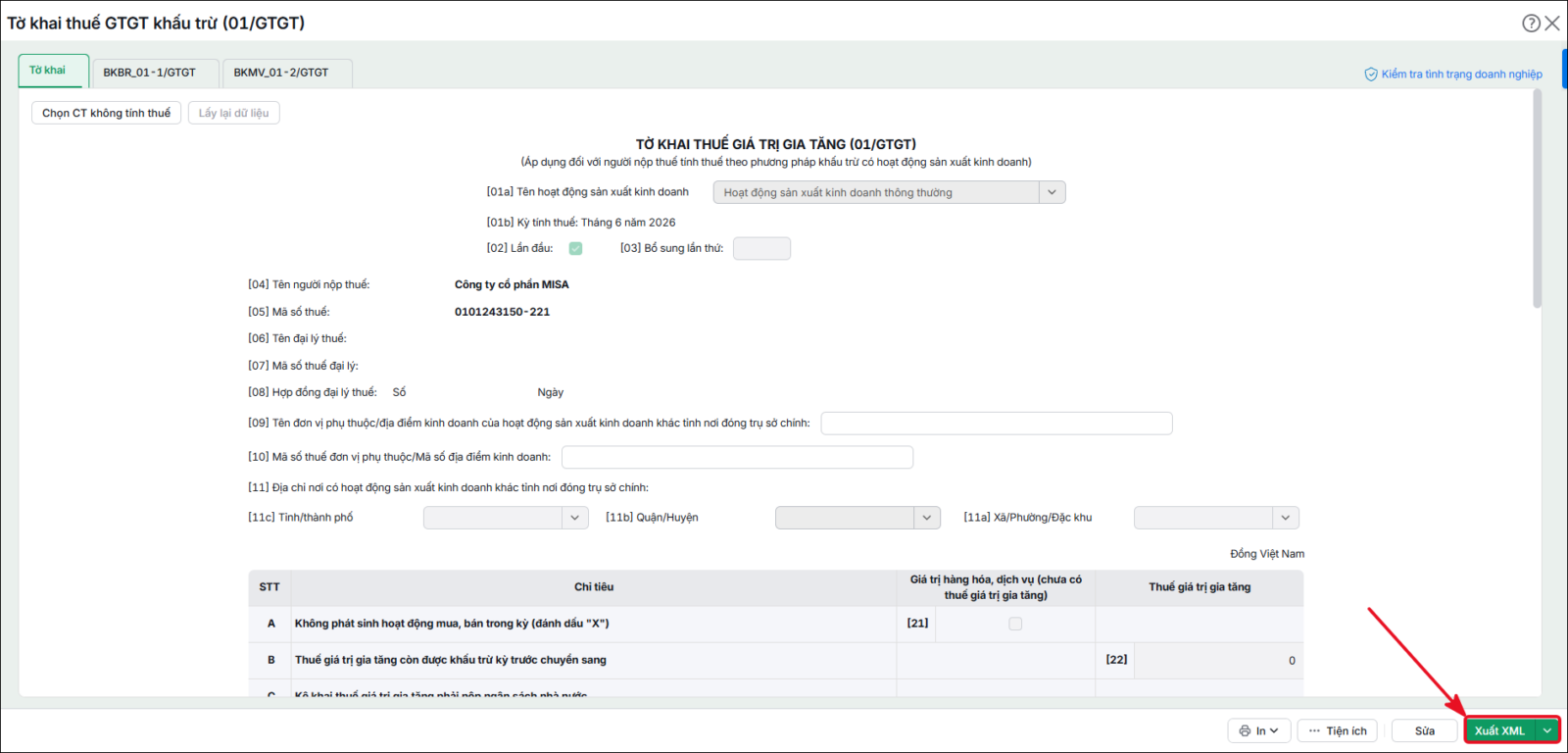Open the help question mark icon
The height and width of the screenshot is (753, 1568).
(1531, 23)
